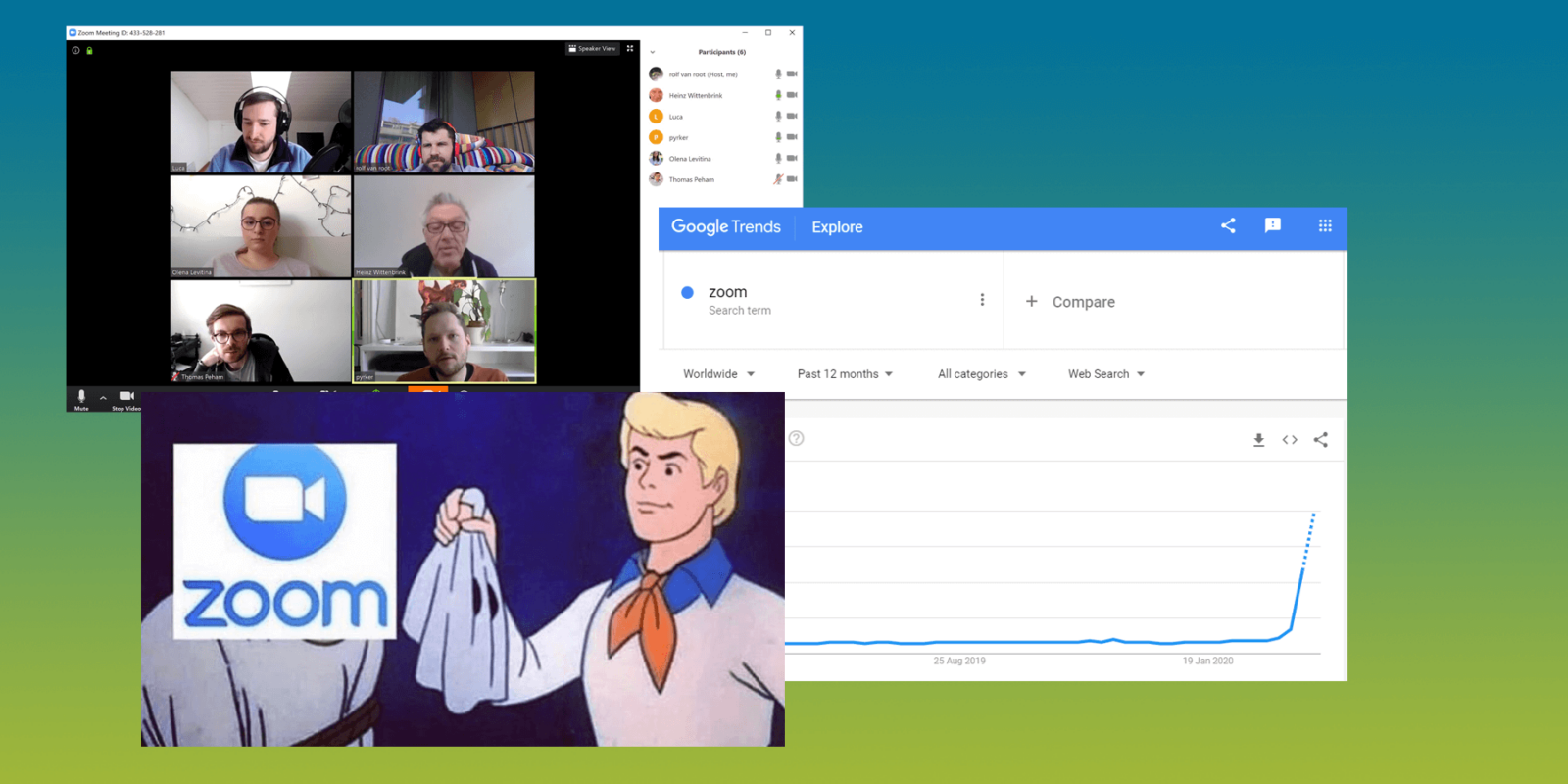Toggle Thomas Peham's camera icon

(792, 178)
